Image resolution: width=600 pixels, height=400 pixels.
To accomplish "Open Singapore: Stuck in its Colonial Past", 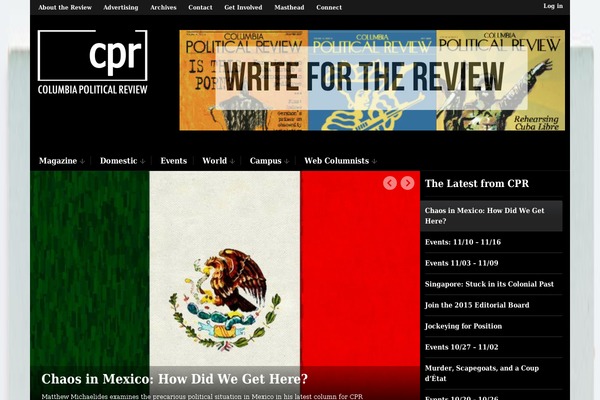I will [x=489, y=284].
